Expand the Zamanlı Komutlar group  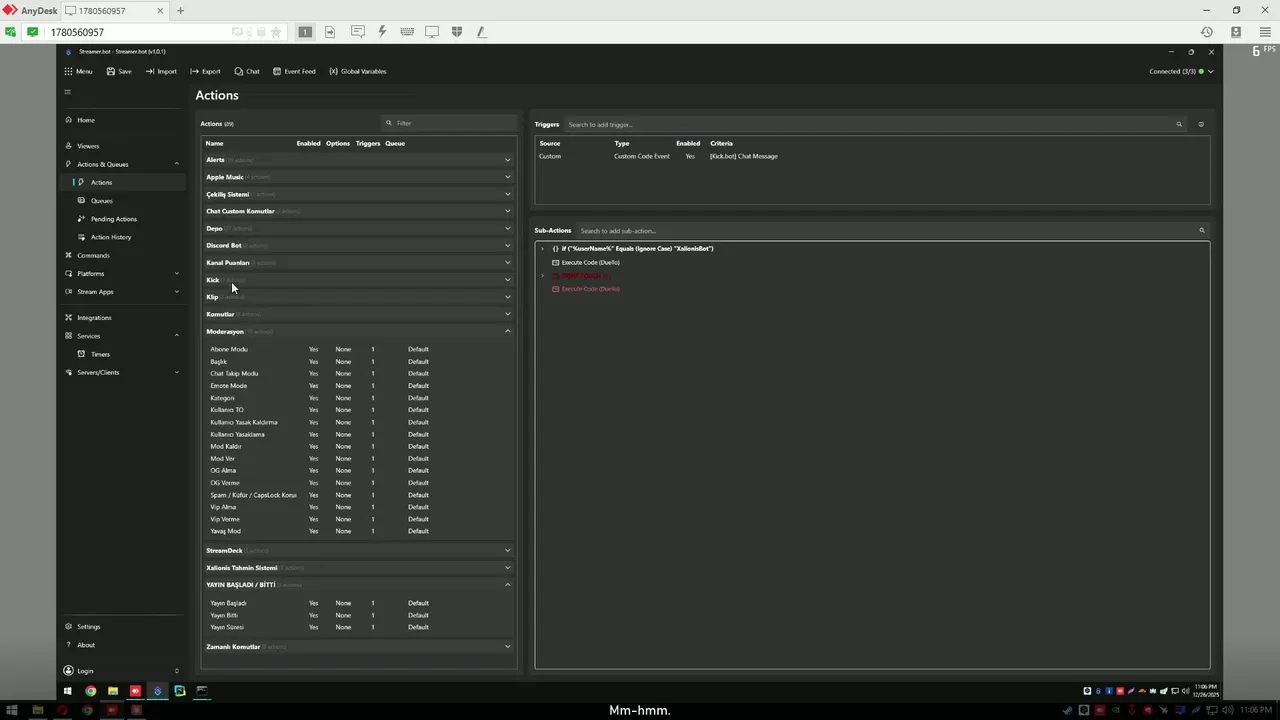pos(508,646)
